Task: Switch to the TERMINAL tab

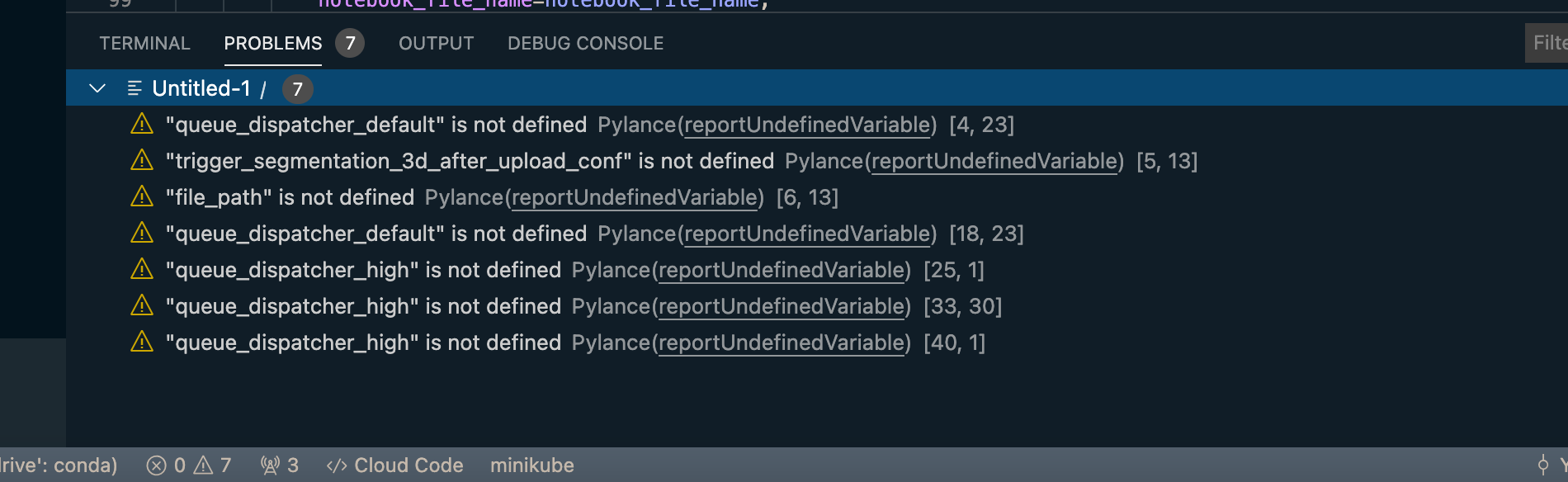Action: point(144,43)
